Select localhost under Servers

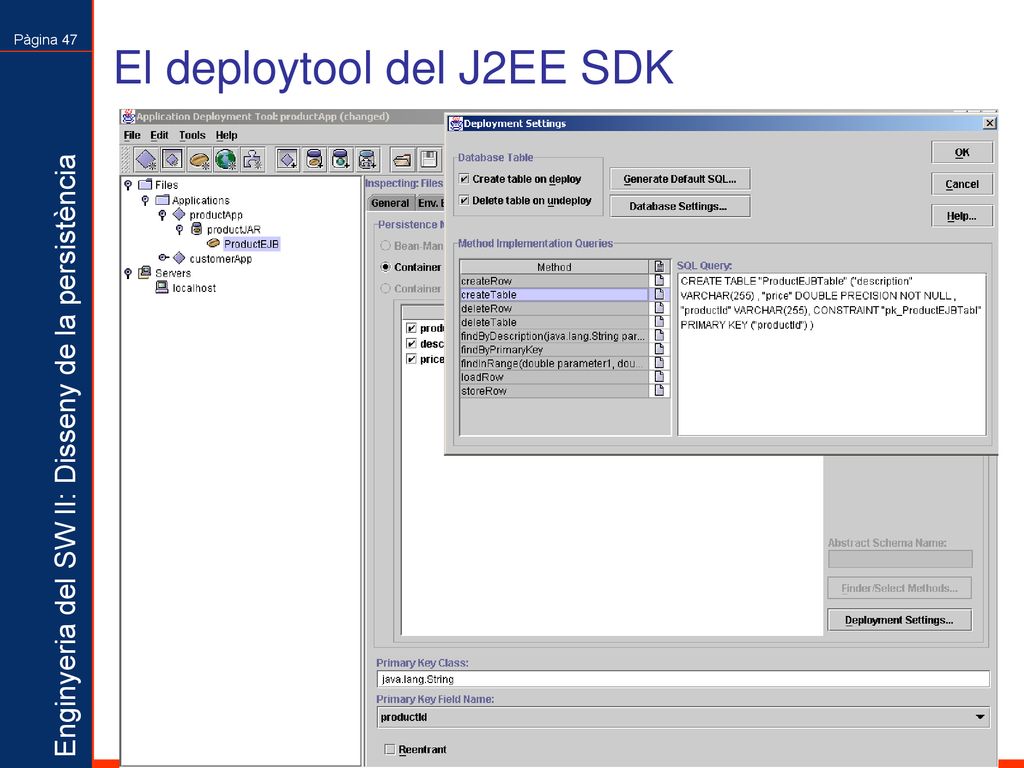point(194,288)
